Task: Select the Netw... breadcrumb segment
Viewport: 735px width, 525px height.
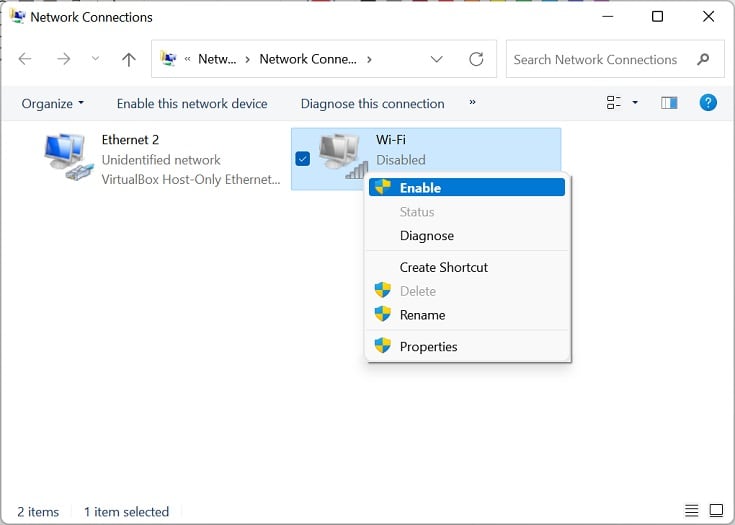Action: (217, 59)
